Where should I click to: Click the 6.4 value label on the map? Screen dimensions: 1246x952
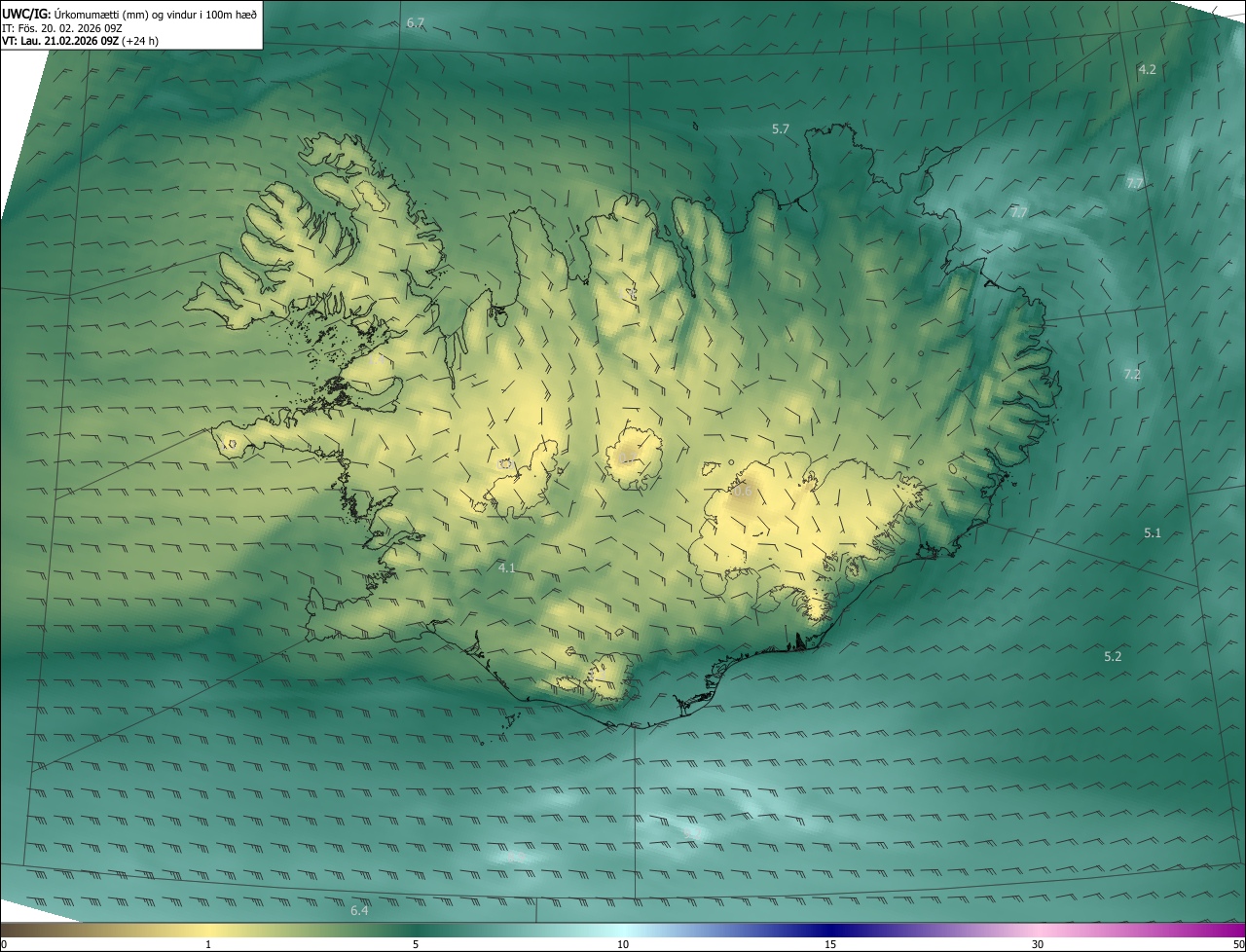[x=359, y=911]
